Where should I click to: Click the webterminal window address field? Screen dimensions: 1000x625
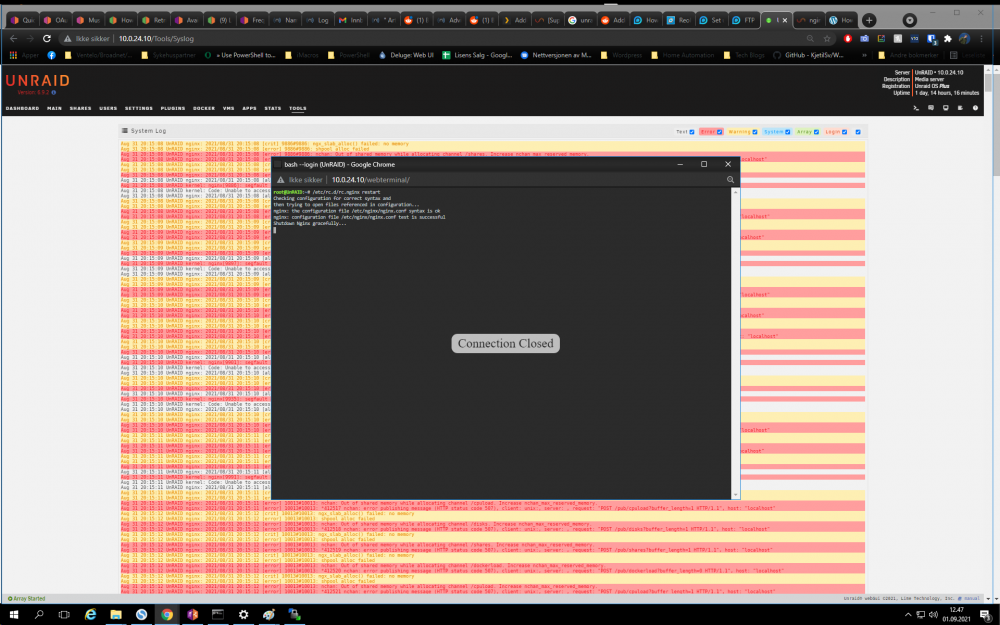point(370,180)
